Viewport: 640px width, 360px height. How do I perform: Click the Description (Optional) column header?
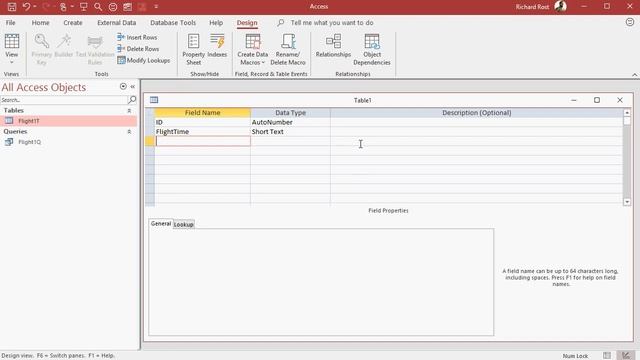point(476,113)
